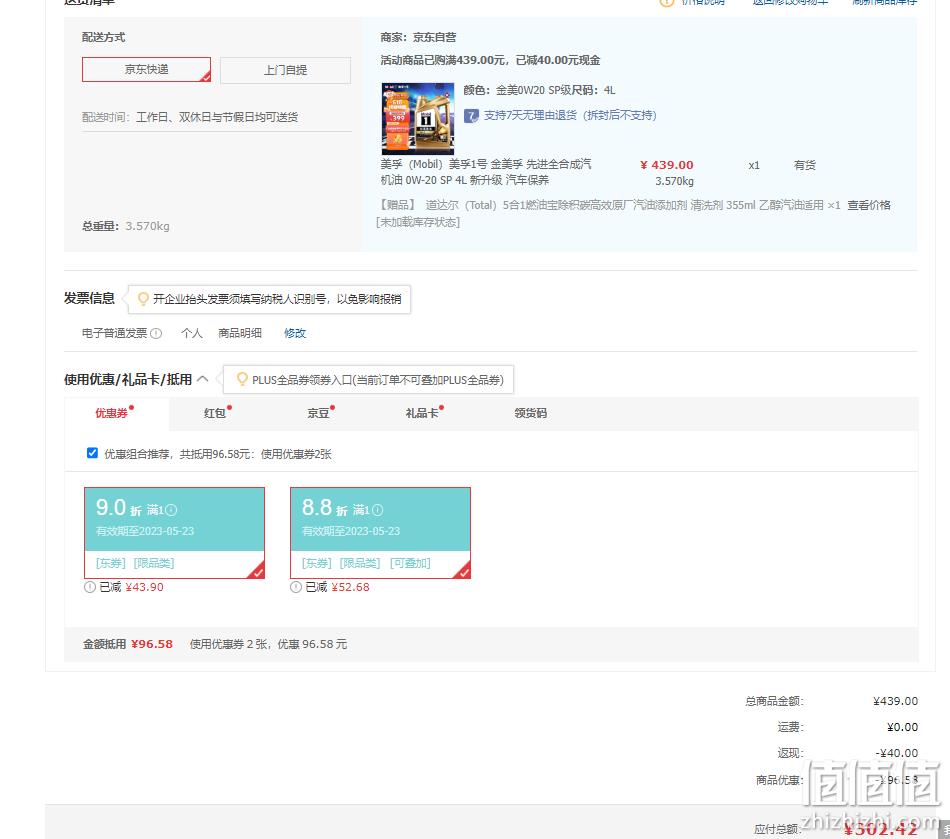Open the 美孚1号 金美孚 product title

(x=486, y=172)
